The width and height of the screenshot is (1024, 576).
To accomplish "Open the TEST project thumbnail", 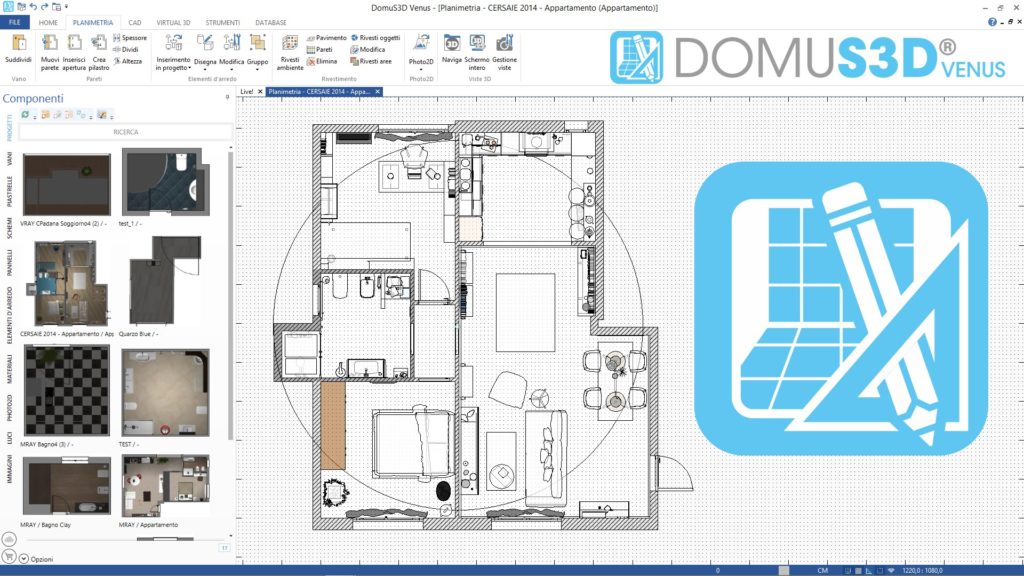I will (x=165, y=392).
